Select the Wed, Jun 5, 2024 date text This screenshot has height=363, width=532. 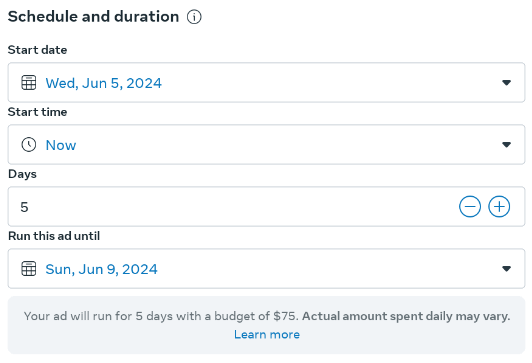[x=103, y=83]
